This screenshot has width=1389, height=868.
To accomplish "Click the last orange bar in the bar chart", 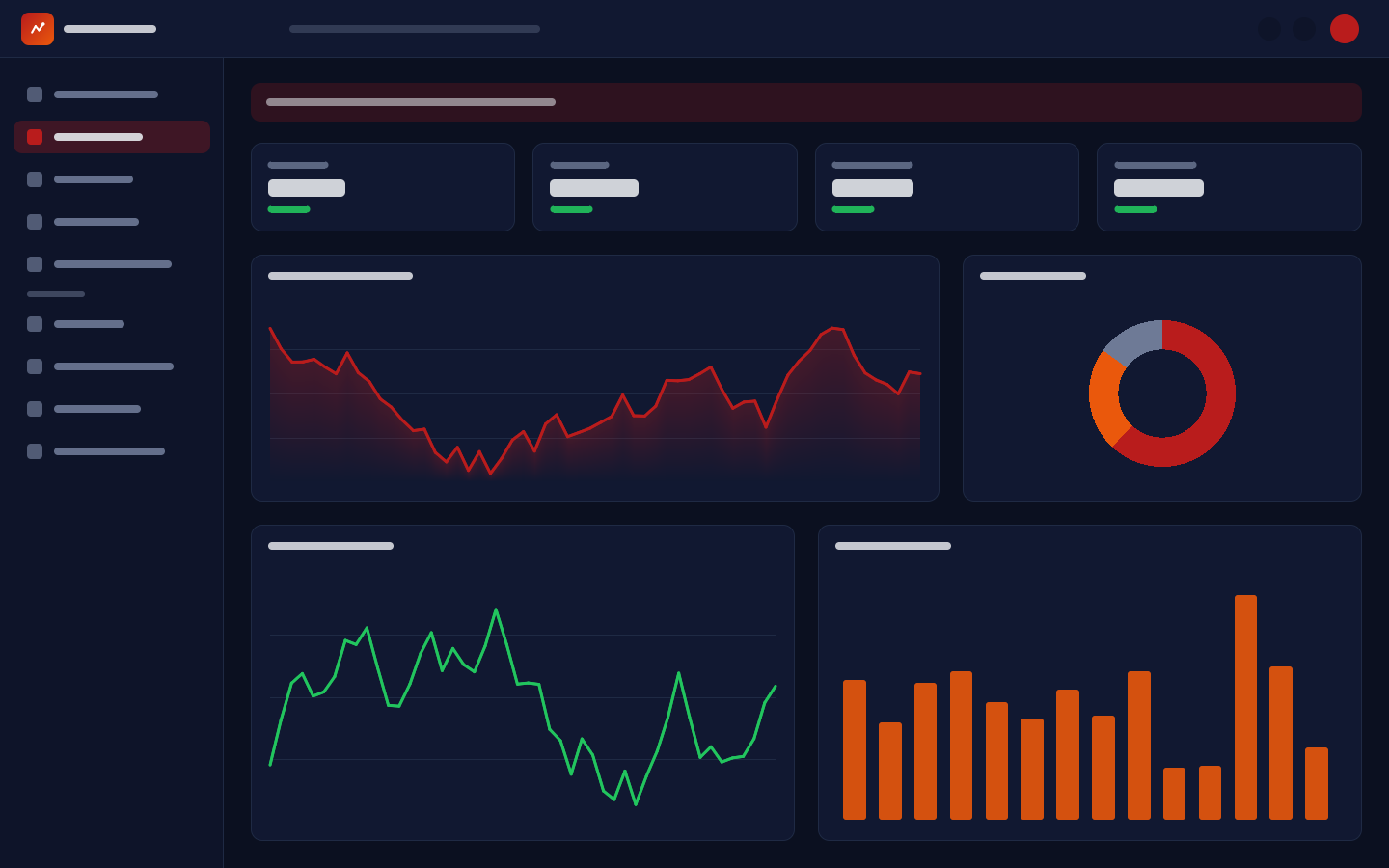I will (1317, 783).
